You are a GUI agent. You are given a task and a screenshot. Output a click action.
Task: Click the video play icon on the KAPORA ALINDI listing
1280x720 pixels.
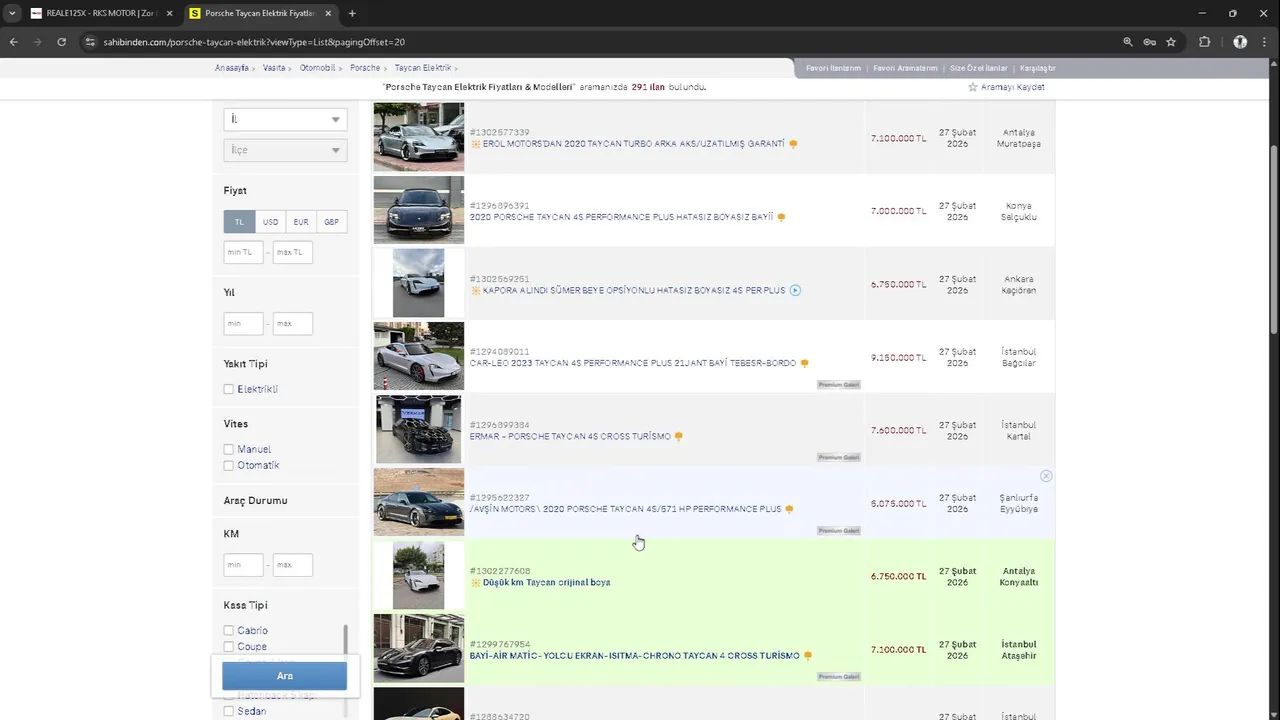(x=795, y=290)
